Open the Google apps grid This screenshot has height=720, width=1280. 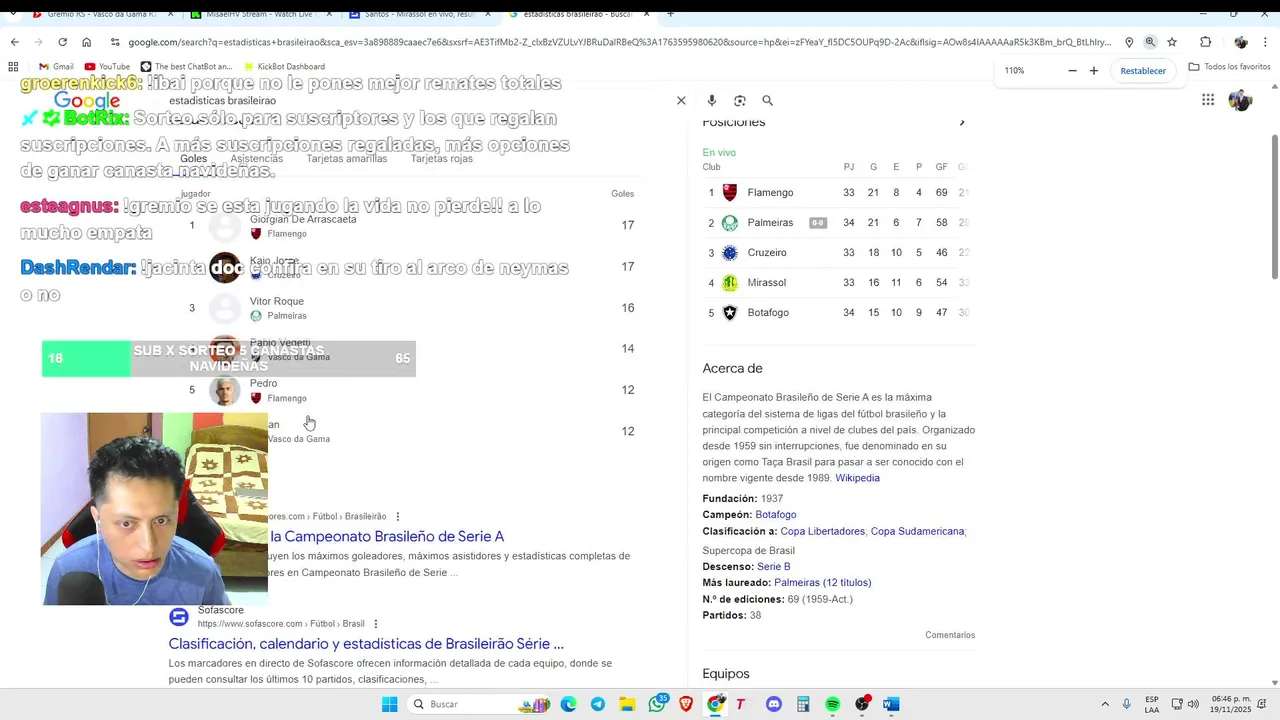point(1208,100)
